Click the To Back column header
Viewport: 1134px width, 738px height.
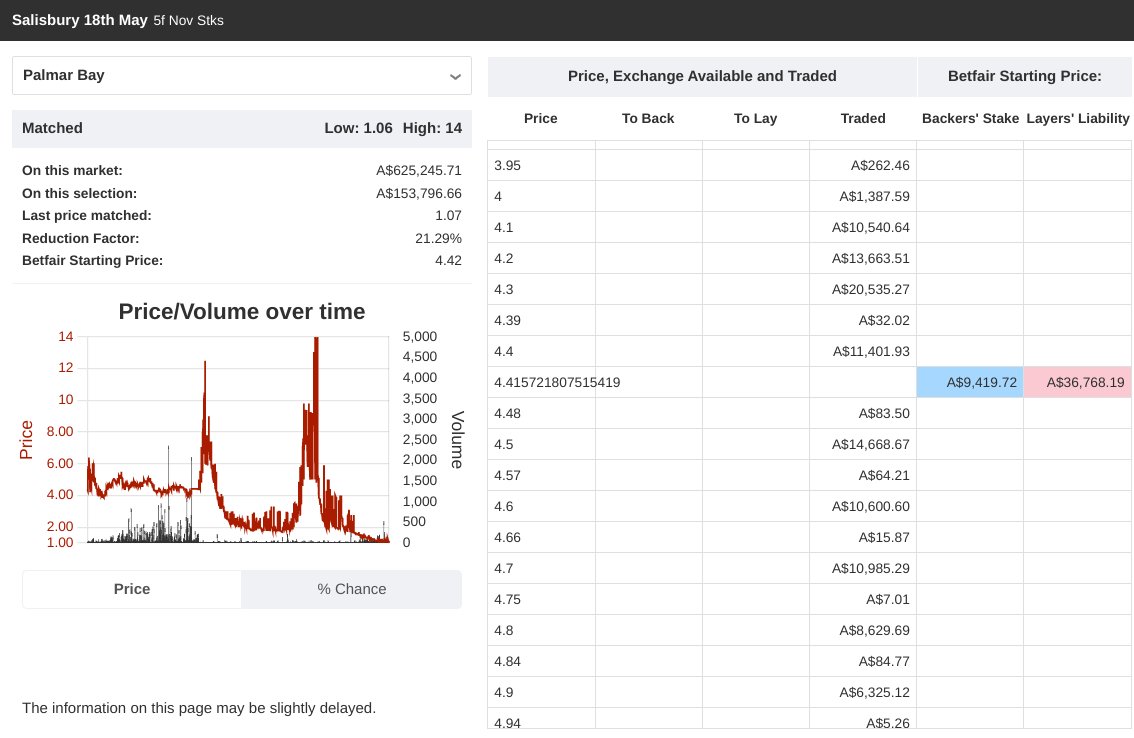tap(647, 119)
